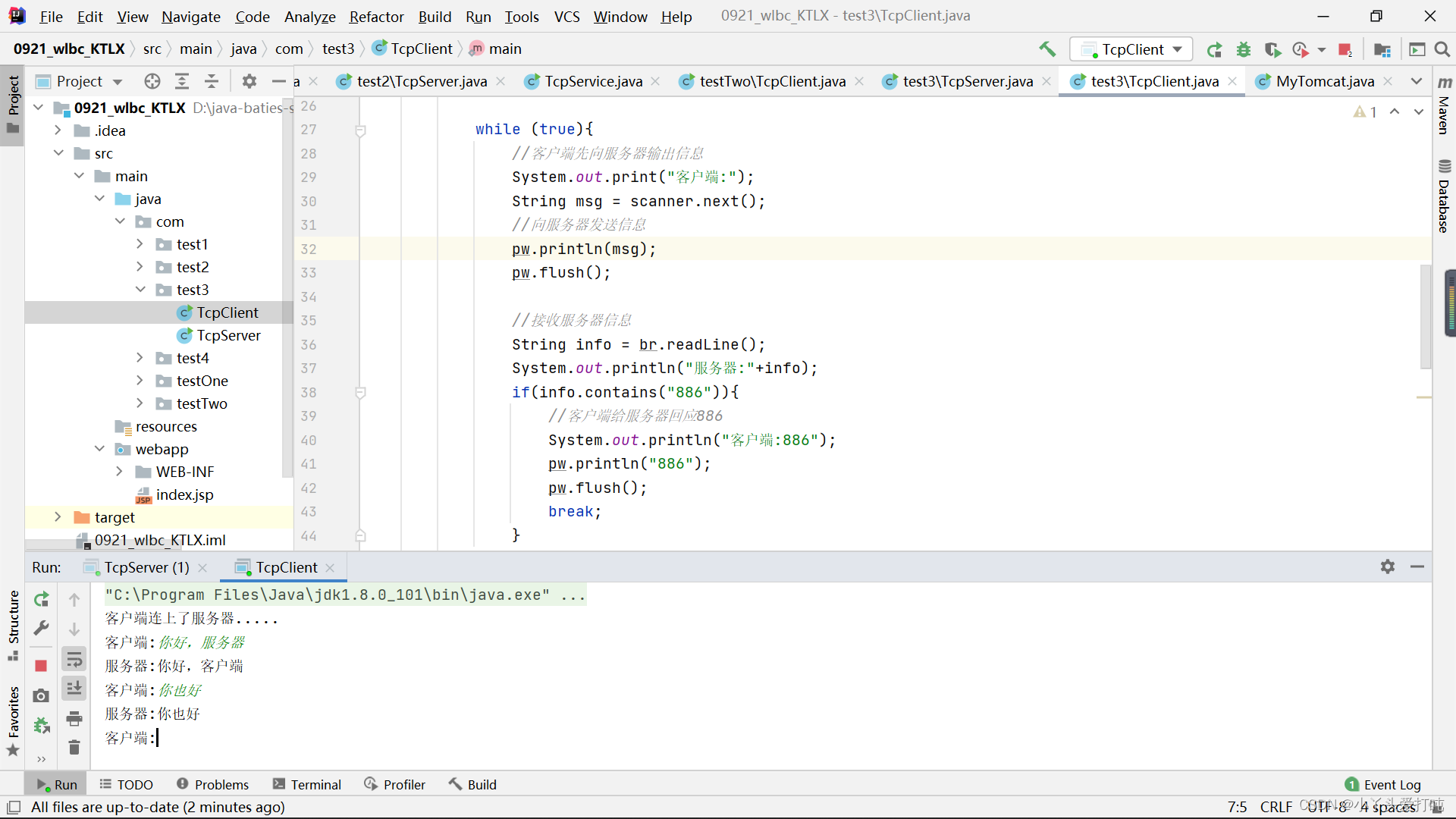1456x819 pixels.
Task: Click Expand All in Project panel
Action: [182, 81]
